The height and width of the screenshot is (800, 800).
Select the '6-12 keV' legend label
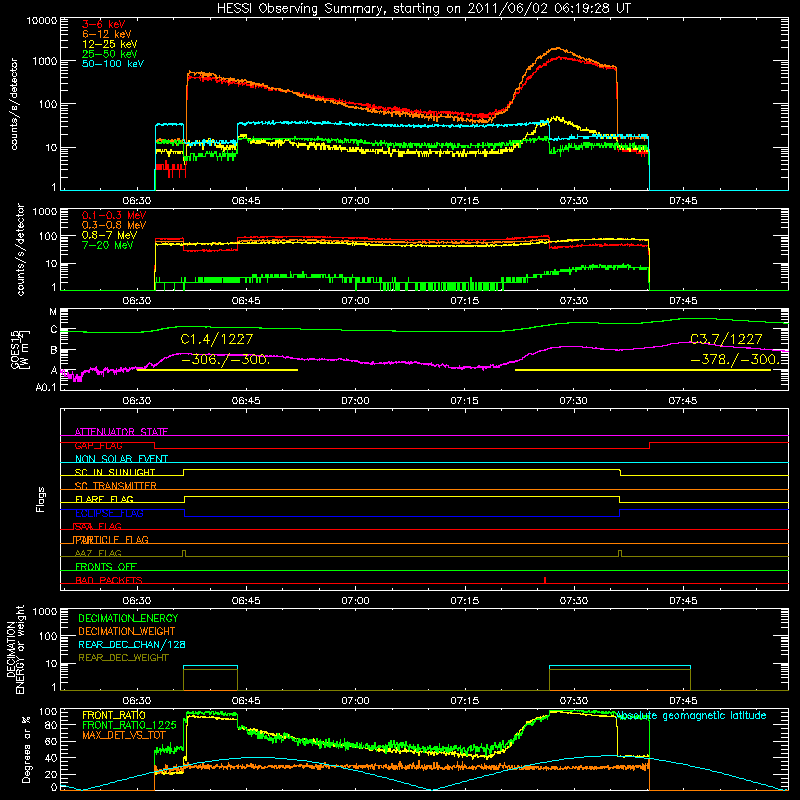107,34
